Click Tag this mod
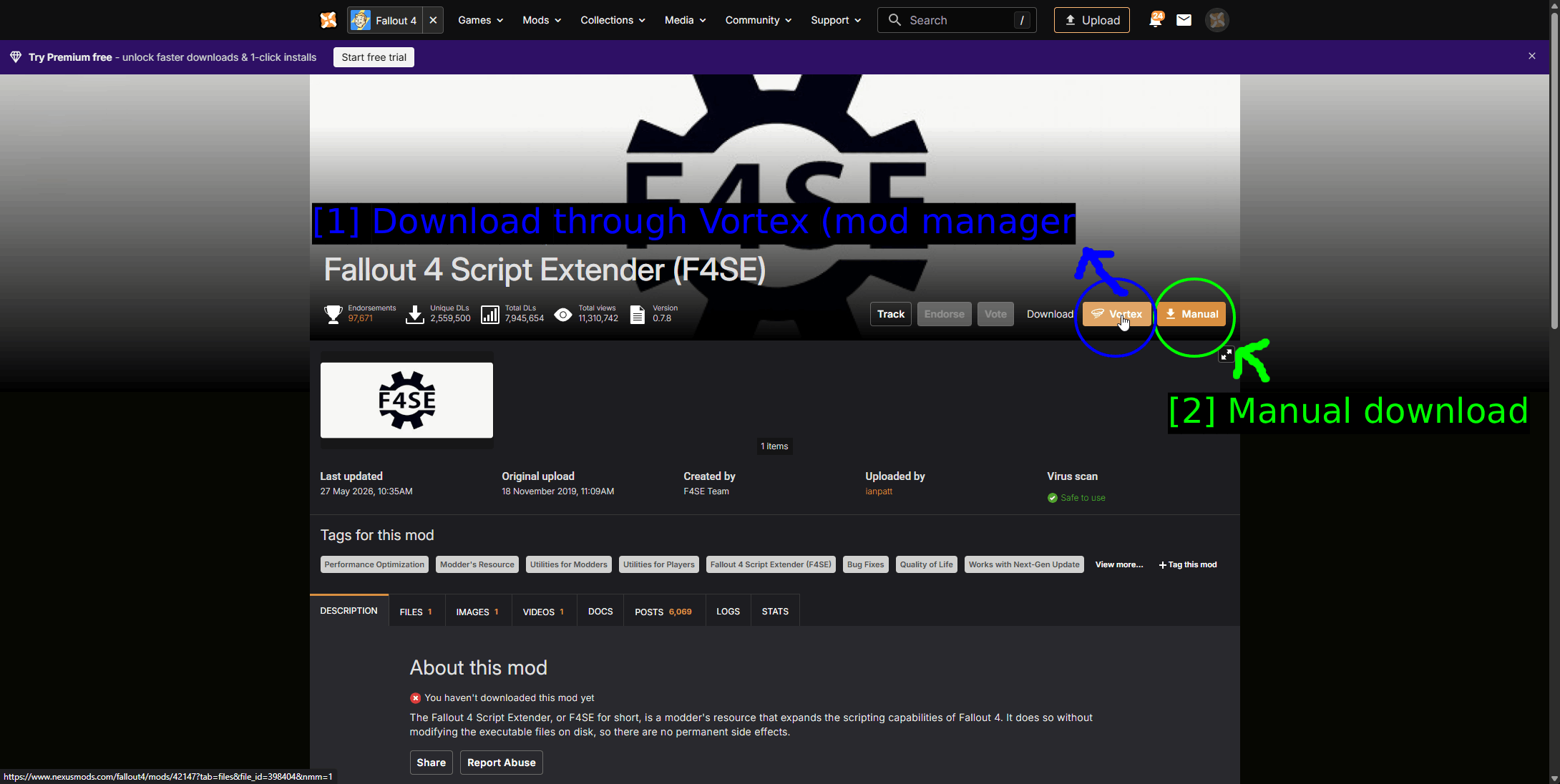Image resolution: width=1560 pixels, height=784 pixels. click(1188, 564)
